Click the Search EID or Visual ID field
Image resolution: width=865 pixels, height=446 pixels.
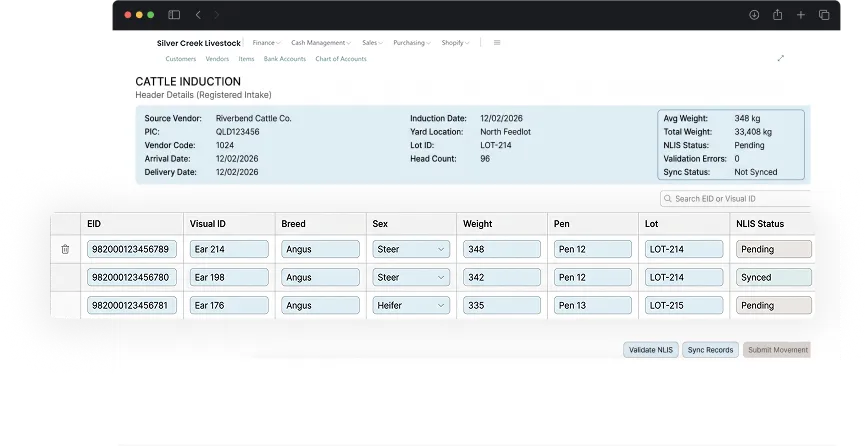pyautogui.click(x=735, y=199)
